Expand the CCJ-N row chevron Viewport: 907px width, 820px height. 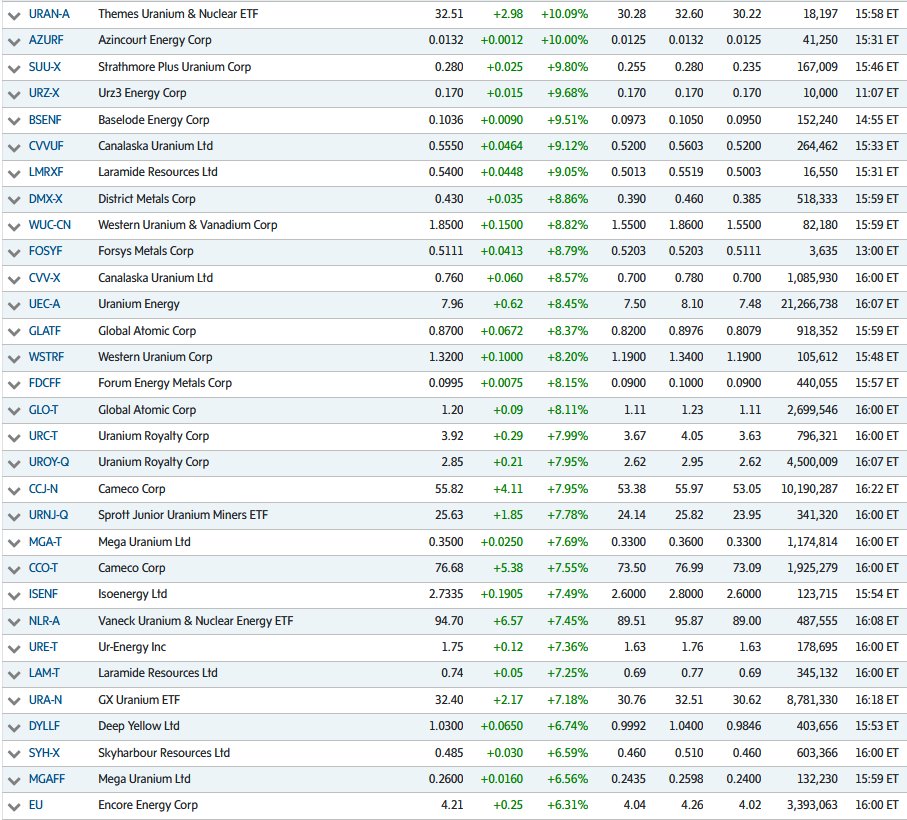point(14,490)
